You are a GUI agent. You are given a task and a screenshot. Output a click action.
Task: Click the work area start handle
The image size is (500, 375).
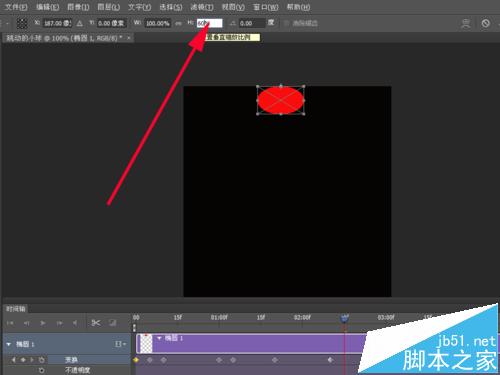click(134, 328)
